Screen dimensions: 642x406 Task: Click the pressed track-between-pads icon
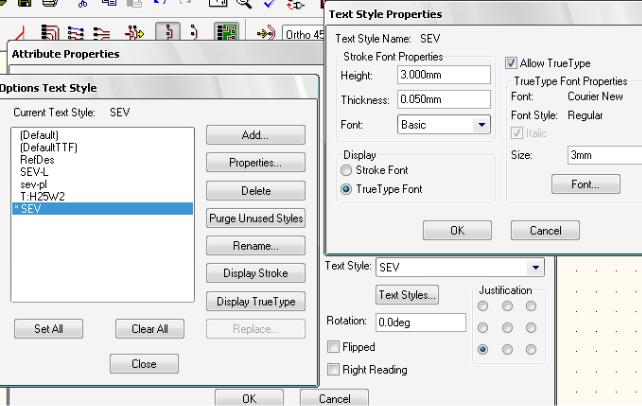(168, 32)
